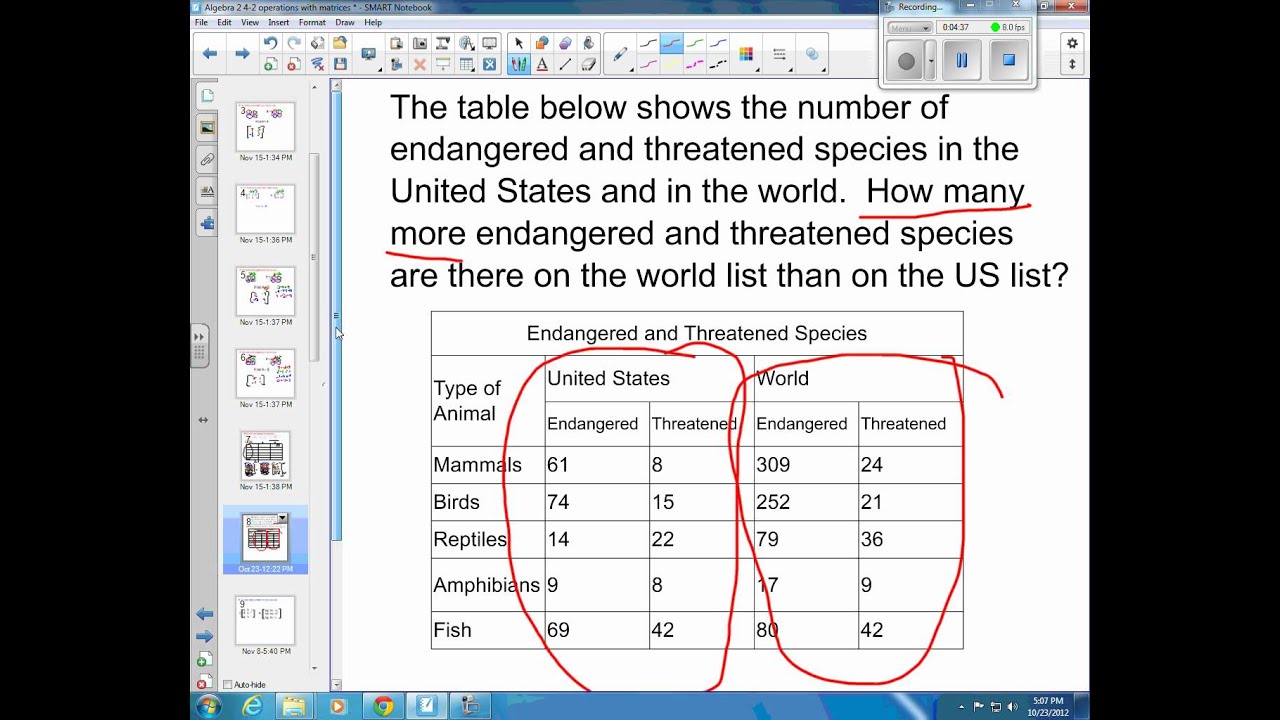
Task: Expand the collapsed sidebar handle with double arrows
Action: 199,345
